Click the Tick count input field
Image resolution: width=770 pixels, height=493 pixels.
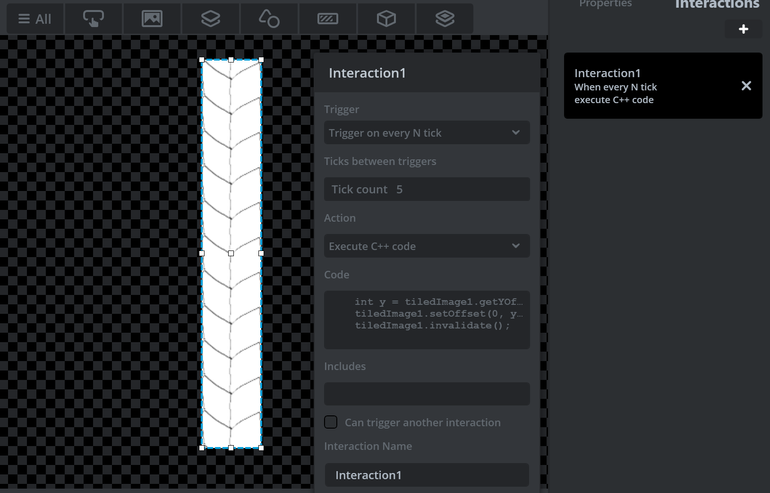pos(427,189)
